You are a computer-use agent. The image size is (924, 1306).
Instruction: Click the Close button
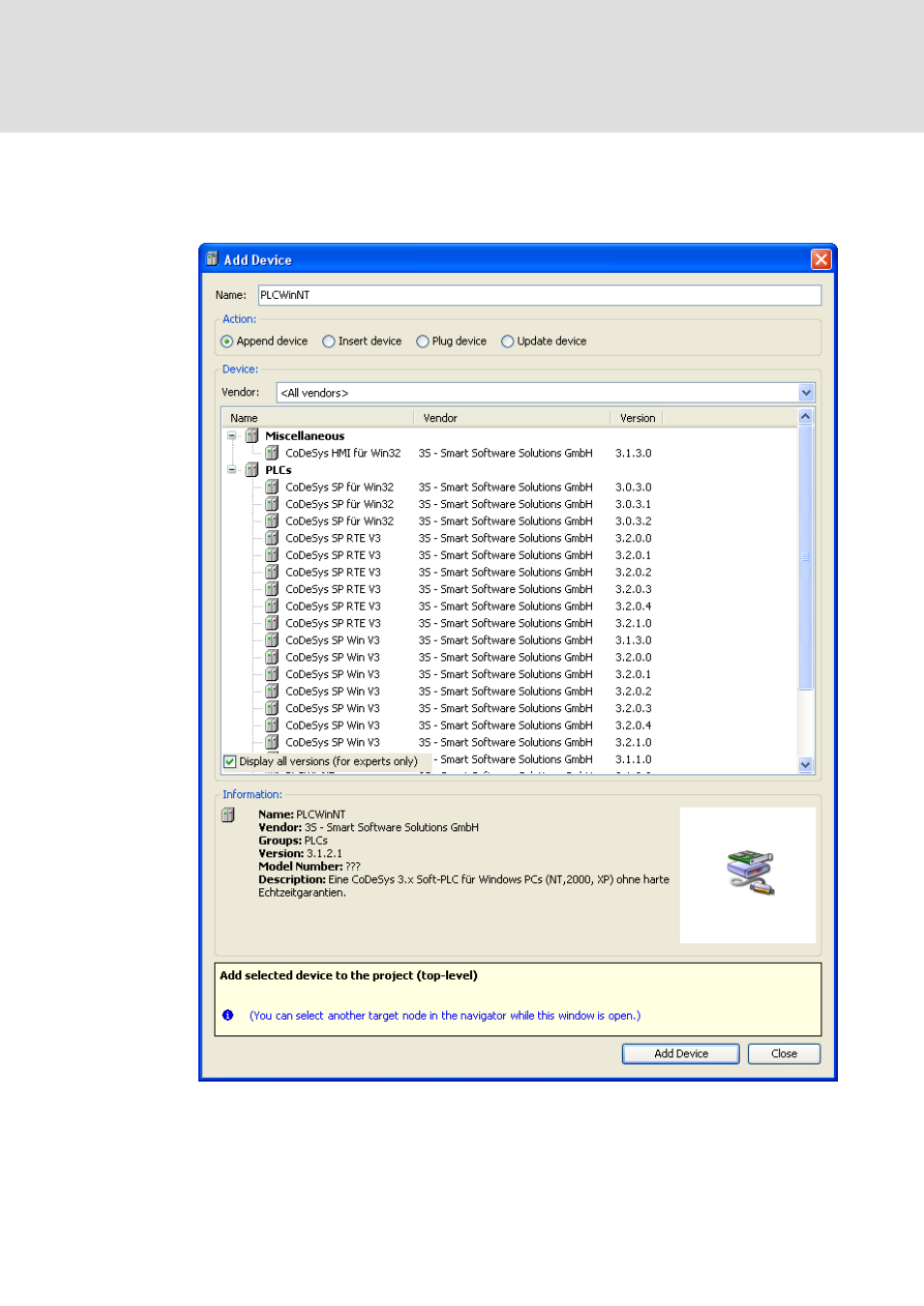coord(785,1054)
